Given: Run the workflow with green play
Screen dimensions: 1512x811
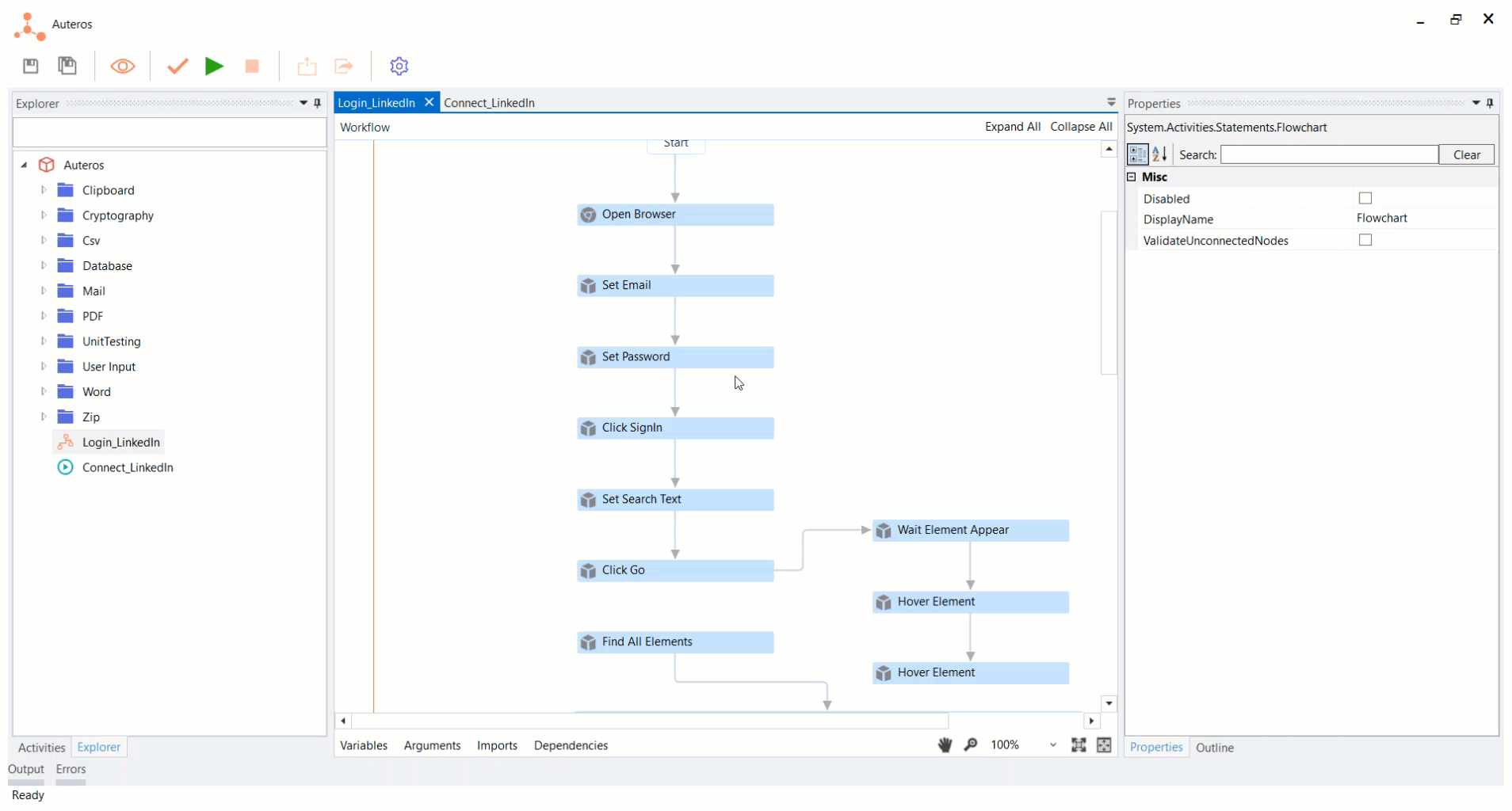Looking at the screenshot, I should coord(214,66).
